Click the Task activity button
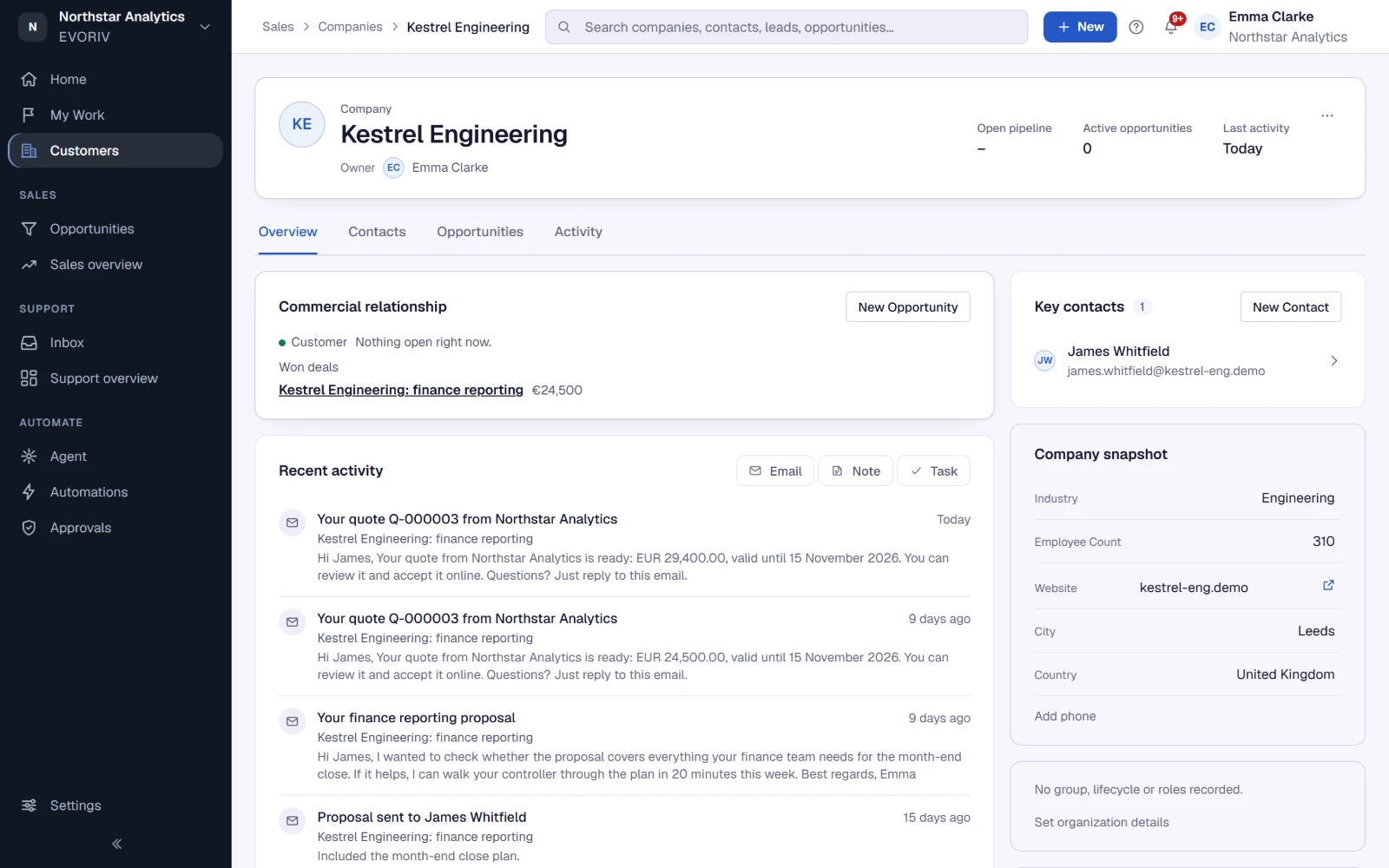The image size is (1389, 868). [x=933, y=470]
